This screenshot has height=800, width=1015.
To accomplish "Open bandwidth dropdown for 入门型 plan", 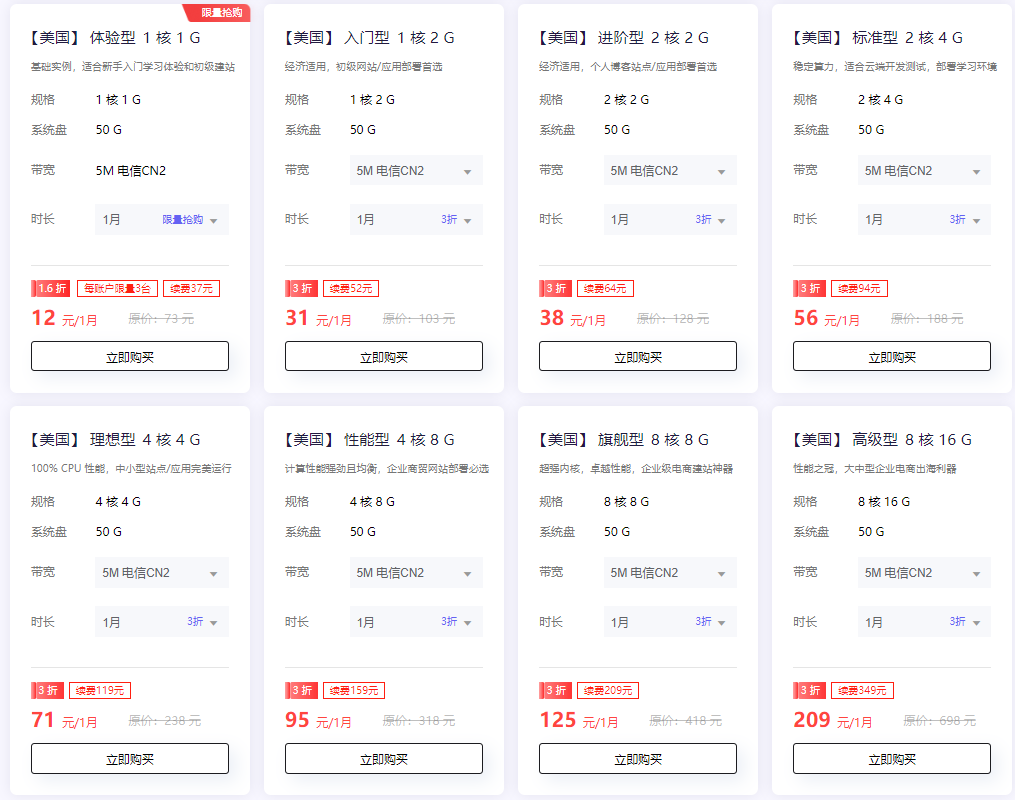I will point(416,171).
